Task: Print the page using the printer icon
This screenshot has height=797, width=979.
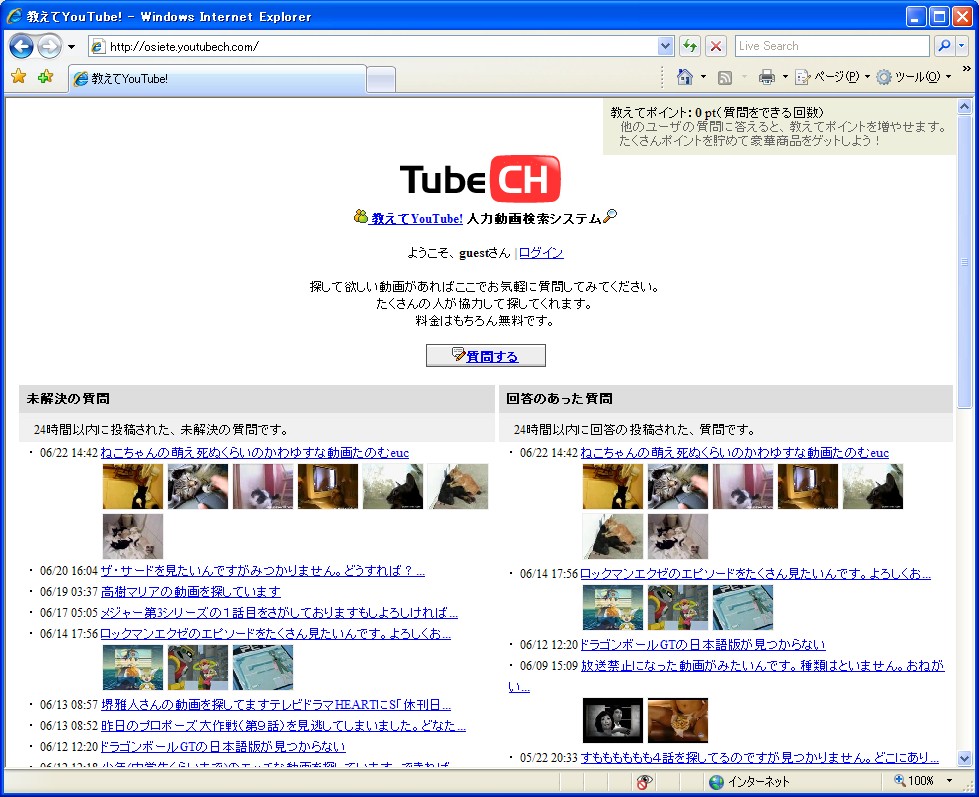Action: click(x=767, y=77)
